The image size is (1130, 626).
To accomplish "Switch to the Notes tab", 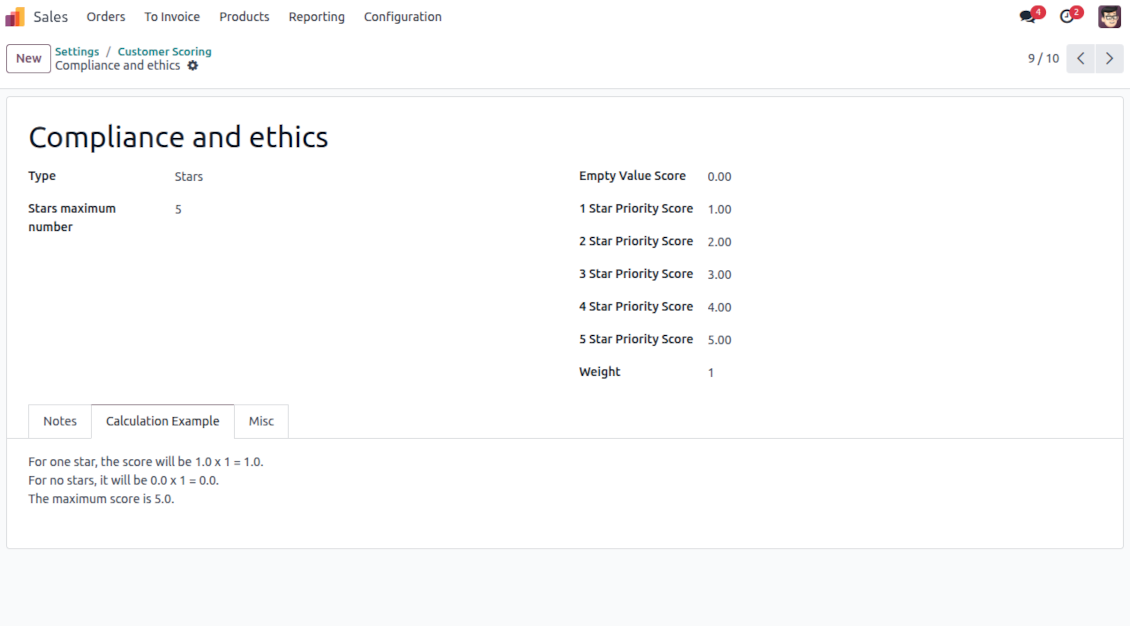I will click(x=60, y=421).
